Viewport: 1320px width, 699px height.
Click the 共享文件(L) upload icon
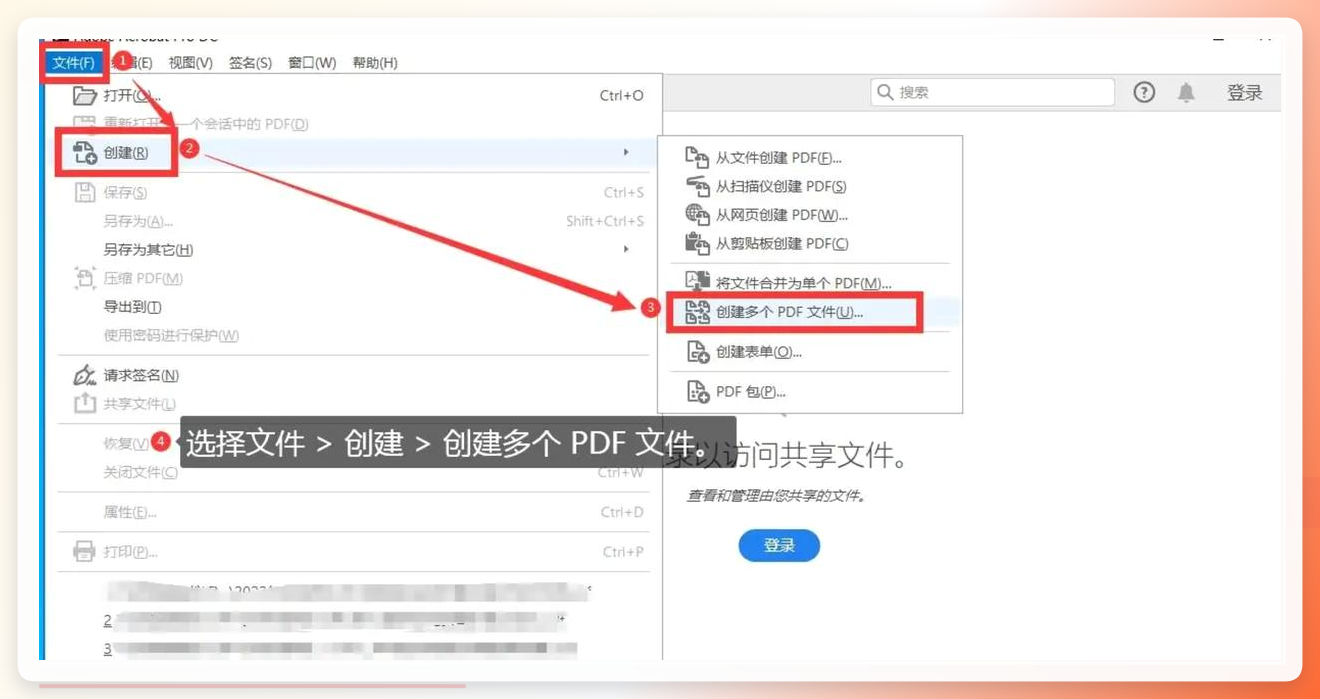(x=85, y=404)
